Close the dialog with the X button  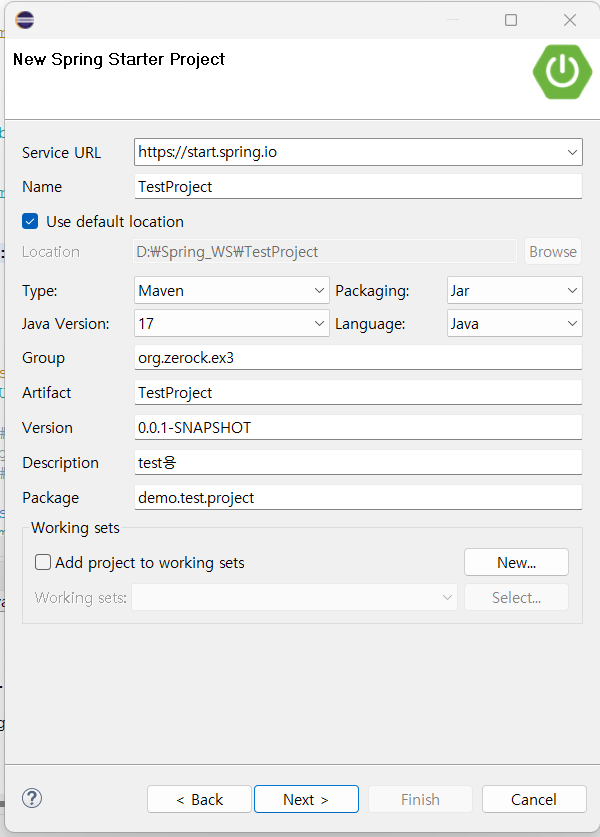coord(570,20)
